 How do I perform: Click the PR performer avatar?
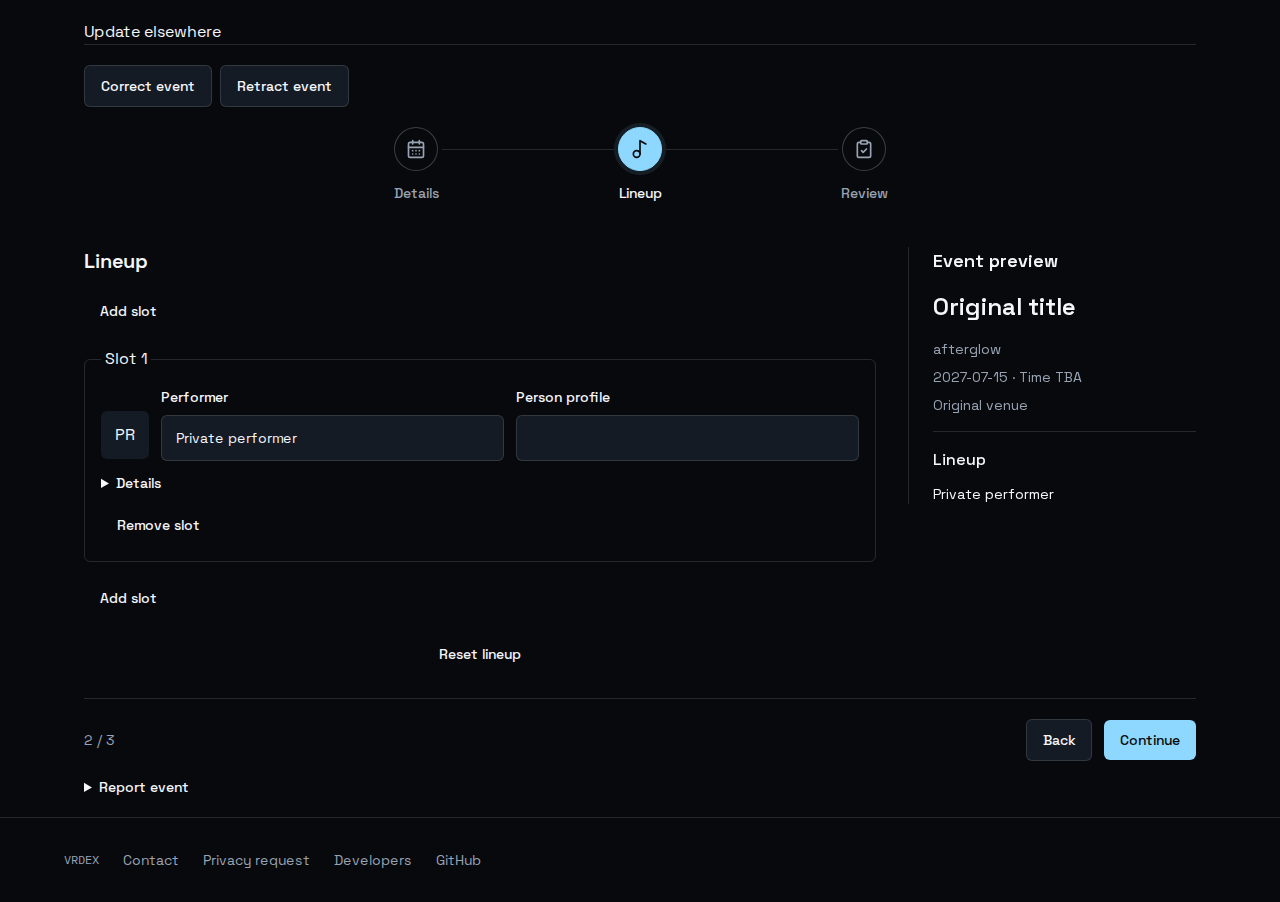pyautogui.click(x=125, y=435)
